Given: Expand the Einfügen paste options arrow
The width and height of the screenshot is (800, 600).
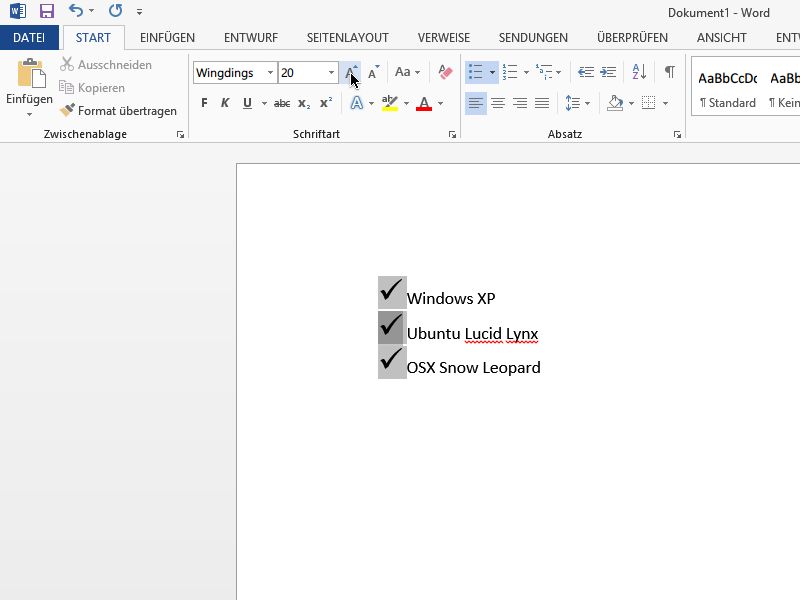Looking at the screenshot, I should (x=30, y=114).
